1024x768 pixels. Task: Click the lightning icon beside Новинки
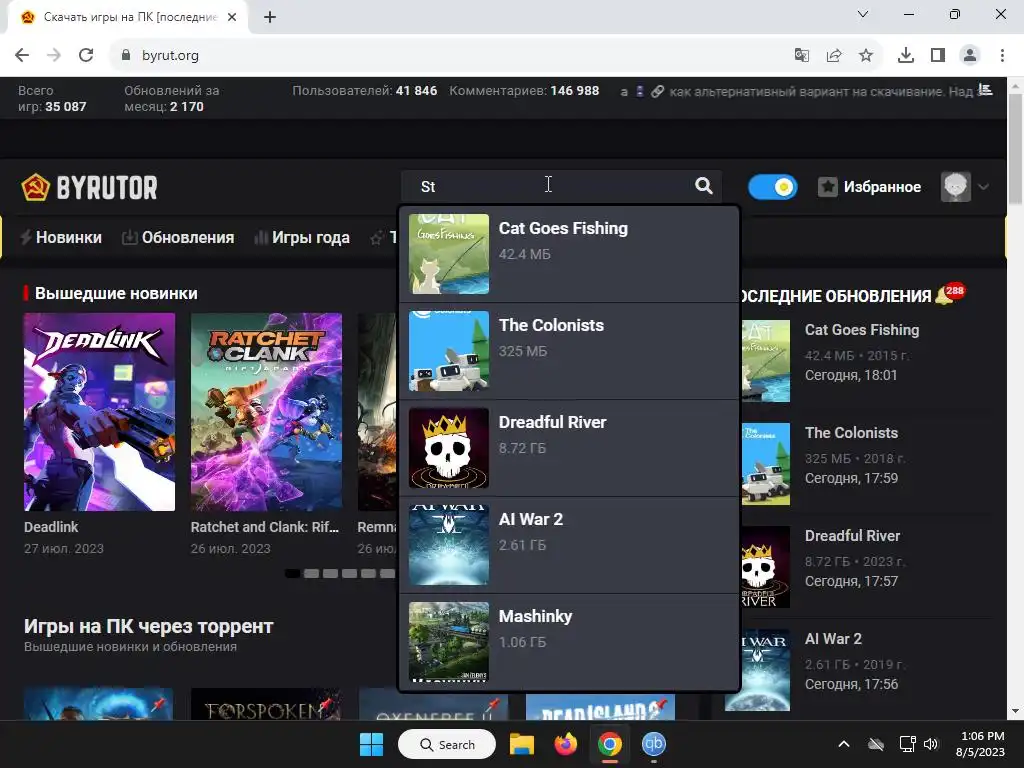click(x=26, y=237)
